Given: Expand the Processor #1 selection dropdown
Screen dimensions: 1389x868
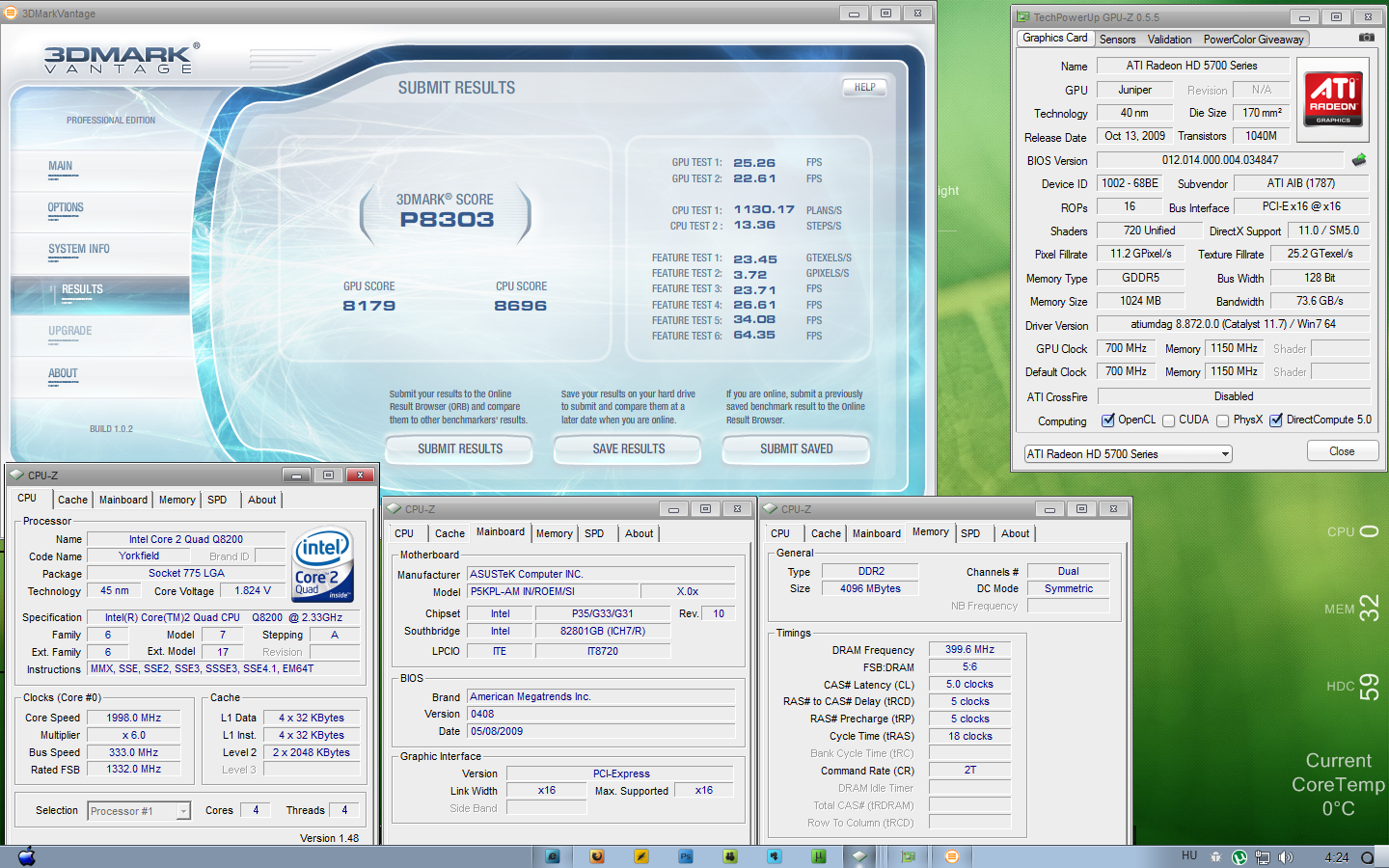Looking at the screenshot, I should point(139,811).
